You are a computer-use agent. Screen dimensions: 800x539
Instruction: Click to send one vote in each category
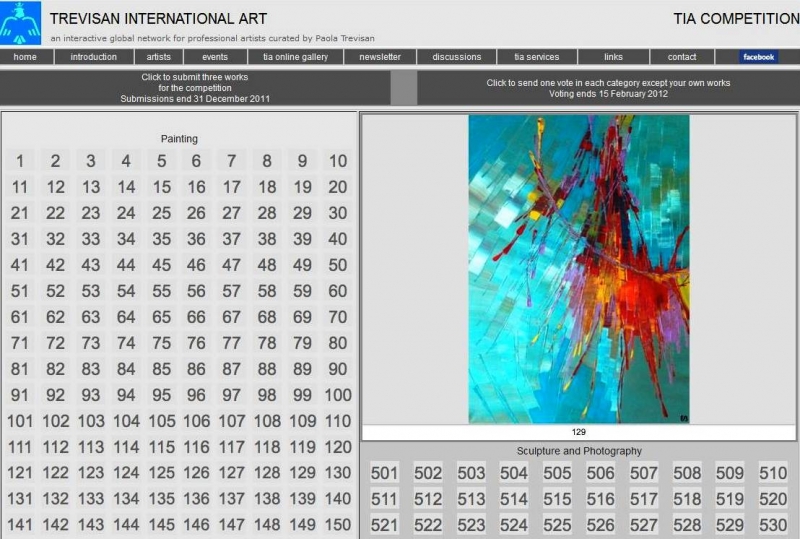pyautogui.click(x=608, y=88)
